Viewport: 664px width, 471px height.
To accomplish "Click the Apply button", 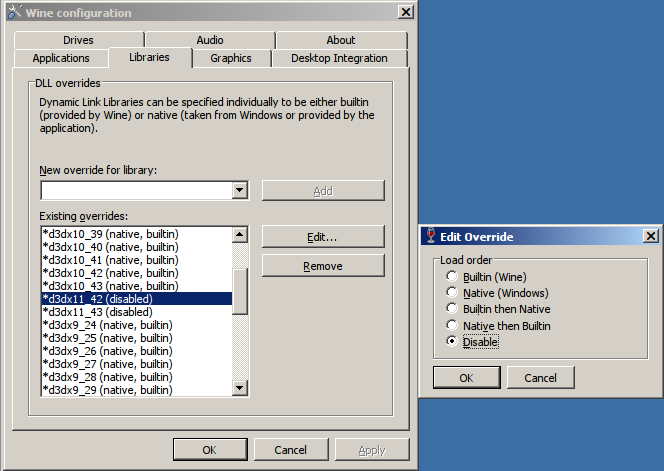I will 372,449.
